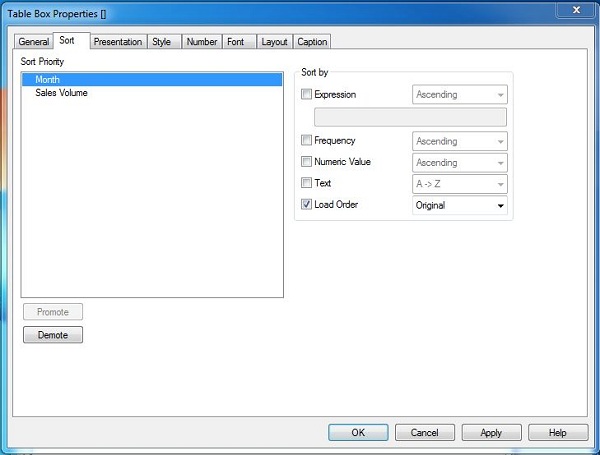The width and height of the screenshot is (600, 455).
Task: Close the Table Box Properties dialog
Action: [x=575, y=9]
